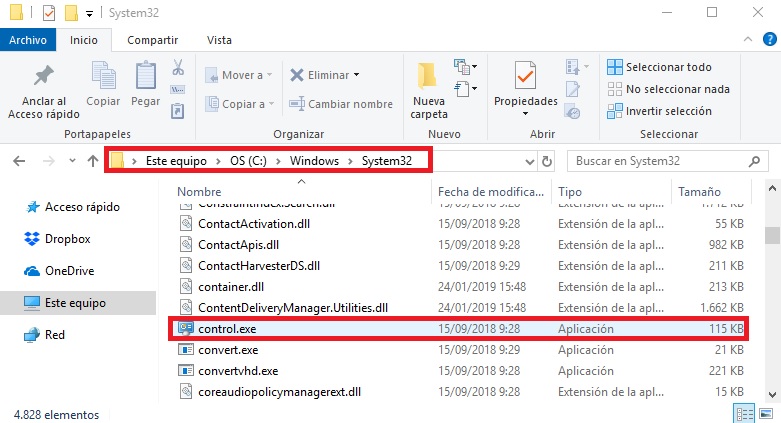Open the Archivo menu
Screen dimensions: 781x423
[28, 40]
